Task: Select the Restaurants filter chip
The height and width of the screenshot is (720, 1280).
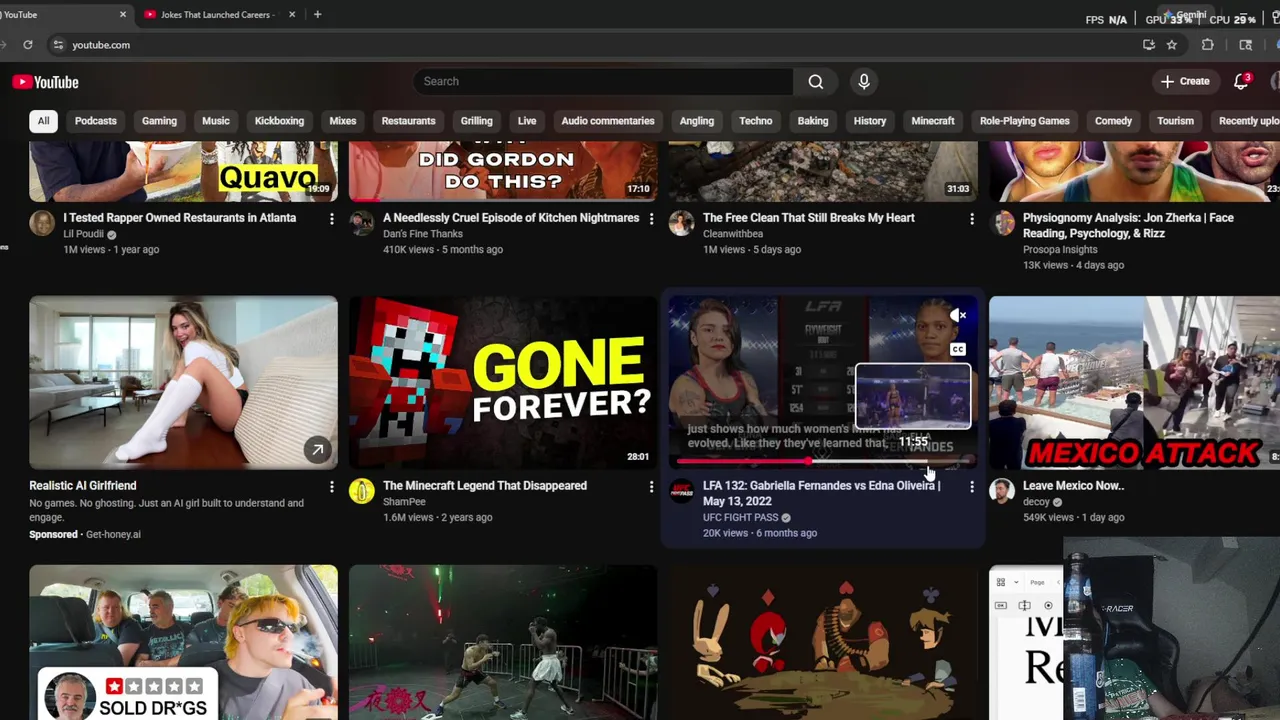Action: 408,121
